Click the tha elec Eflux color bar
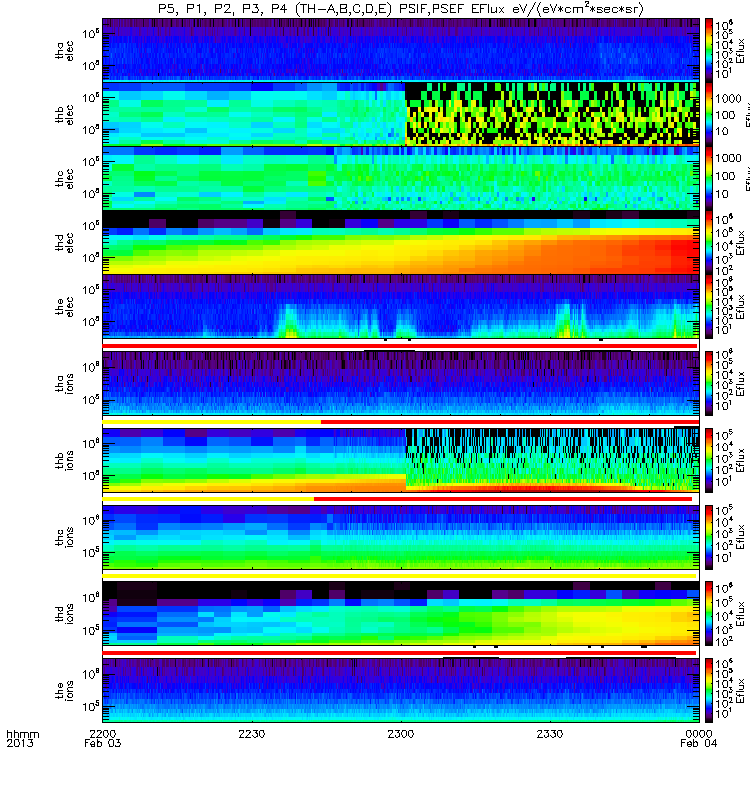The height and width of the screenshot is (800, 750). point(709,49)
